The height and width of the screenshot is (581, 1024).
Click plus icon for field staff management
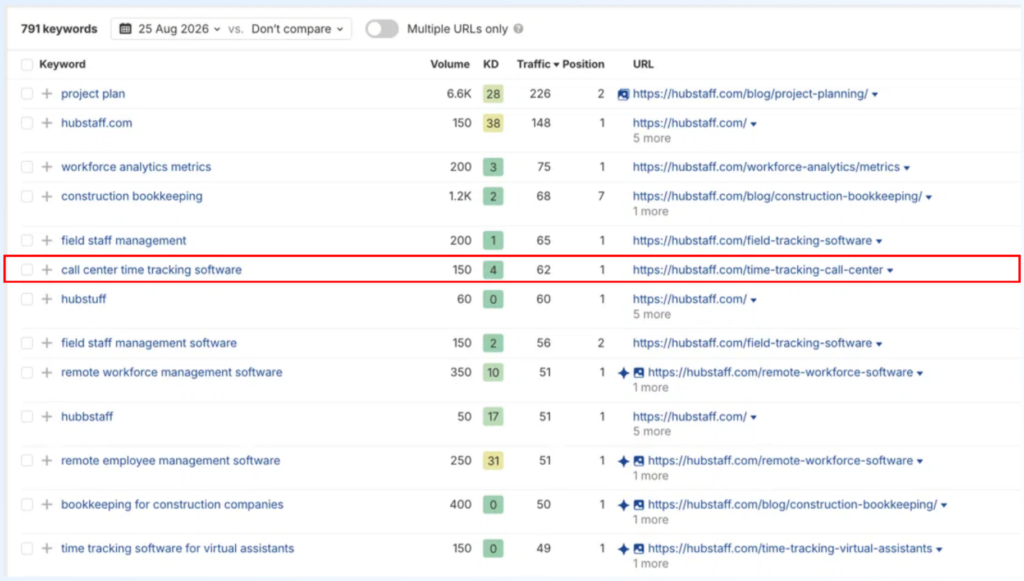pos(46,241)
